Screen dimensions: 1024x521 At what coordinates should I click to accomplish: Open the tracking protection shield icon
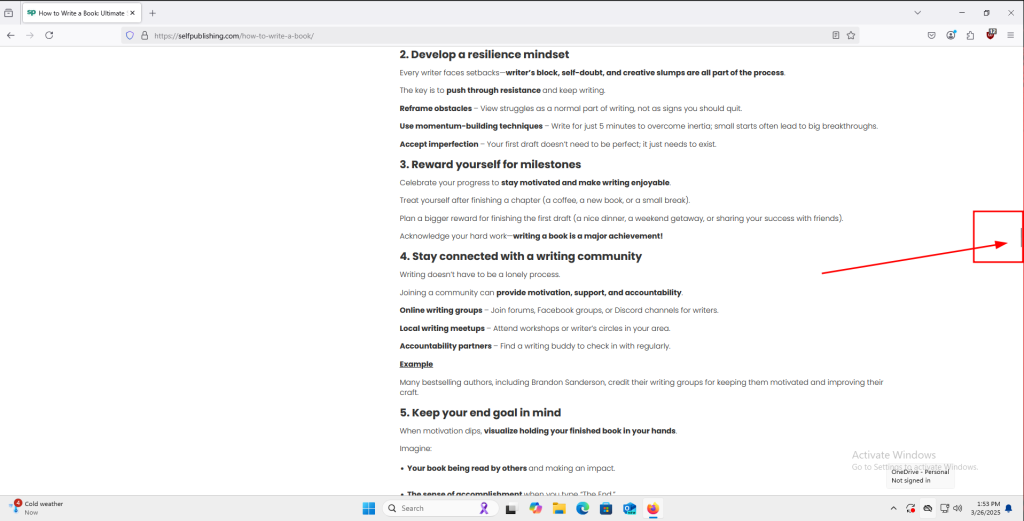pyautogui.click(x=130, y=36)
